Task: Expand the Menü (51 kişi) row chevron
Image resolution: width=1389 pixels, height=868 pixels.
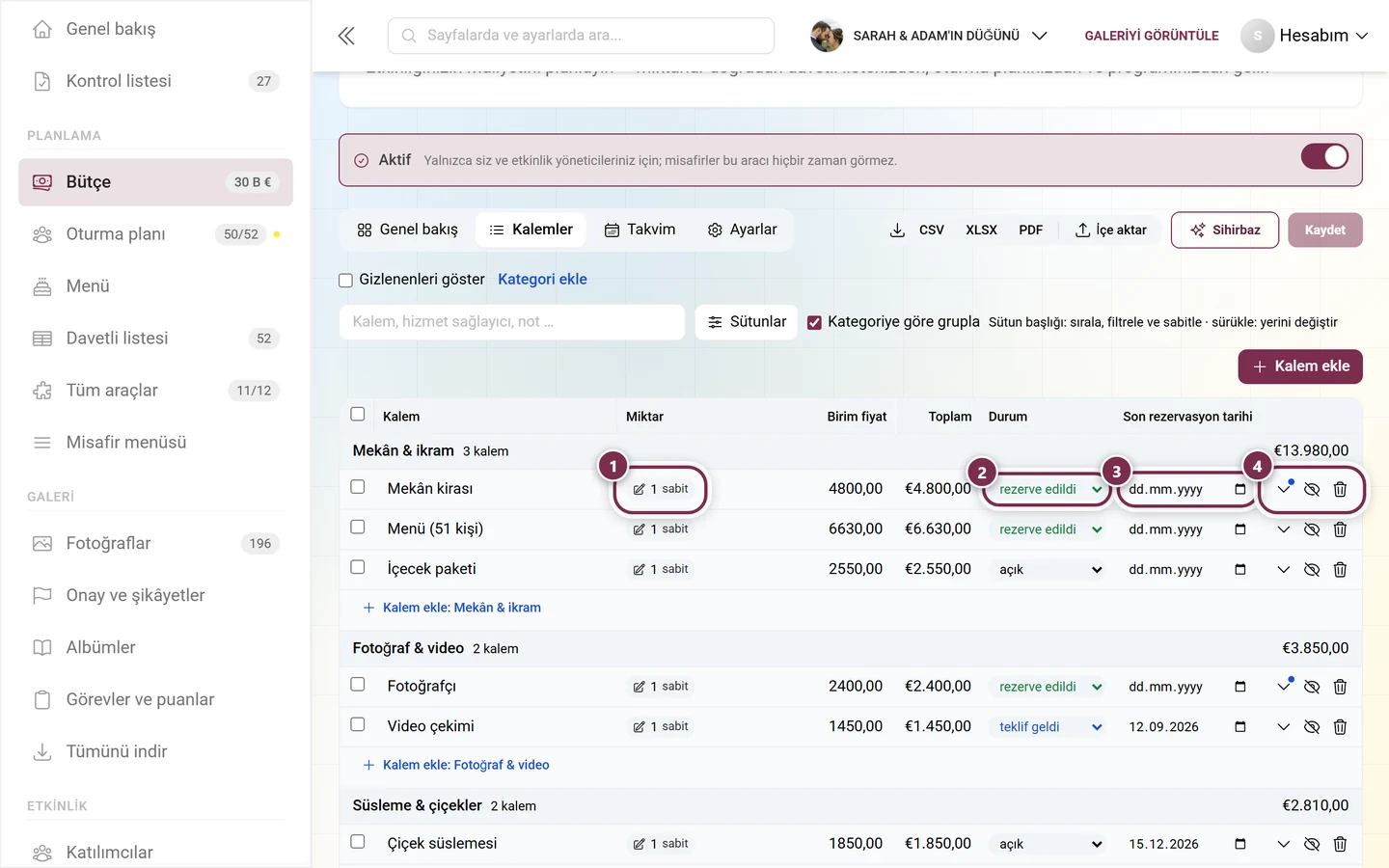Action: point(1283,529)
